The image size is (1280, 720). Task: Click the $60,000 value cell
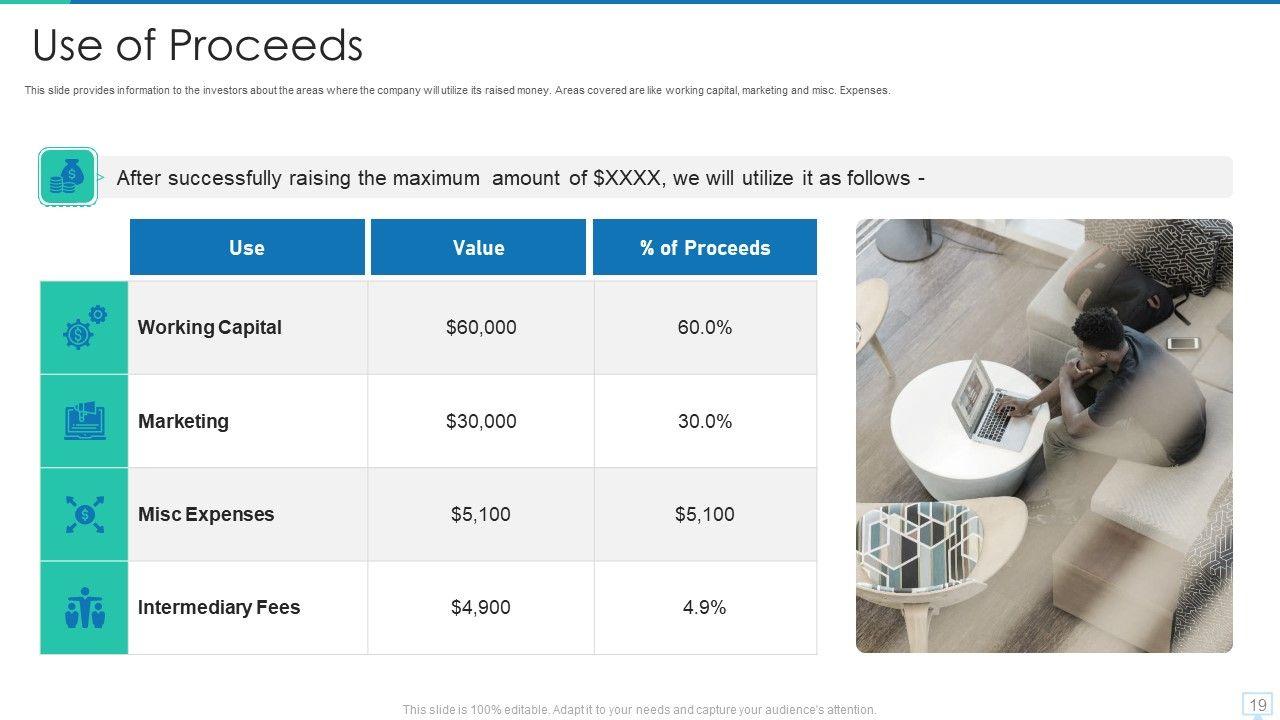pyautogui.click(x=481, y=328)
